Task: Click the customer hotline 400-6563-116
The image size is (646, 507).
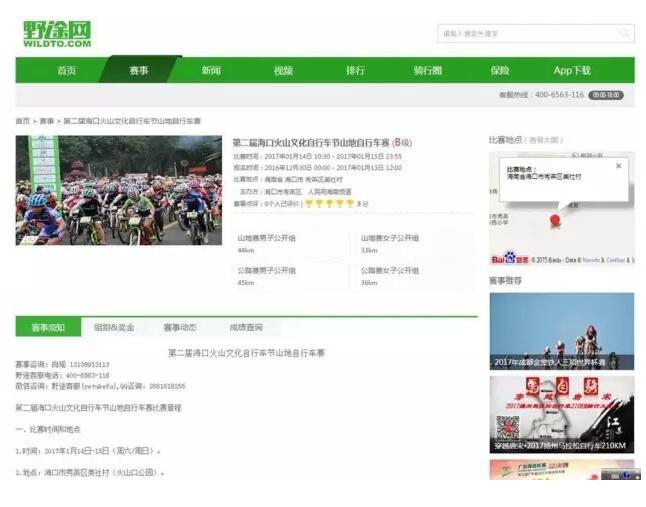Action: 559,95
